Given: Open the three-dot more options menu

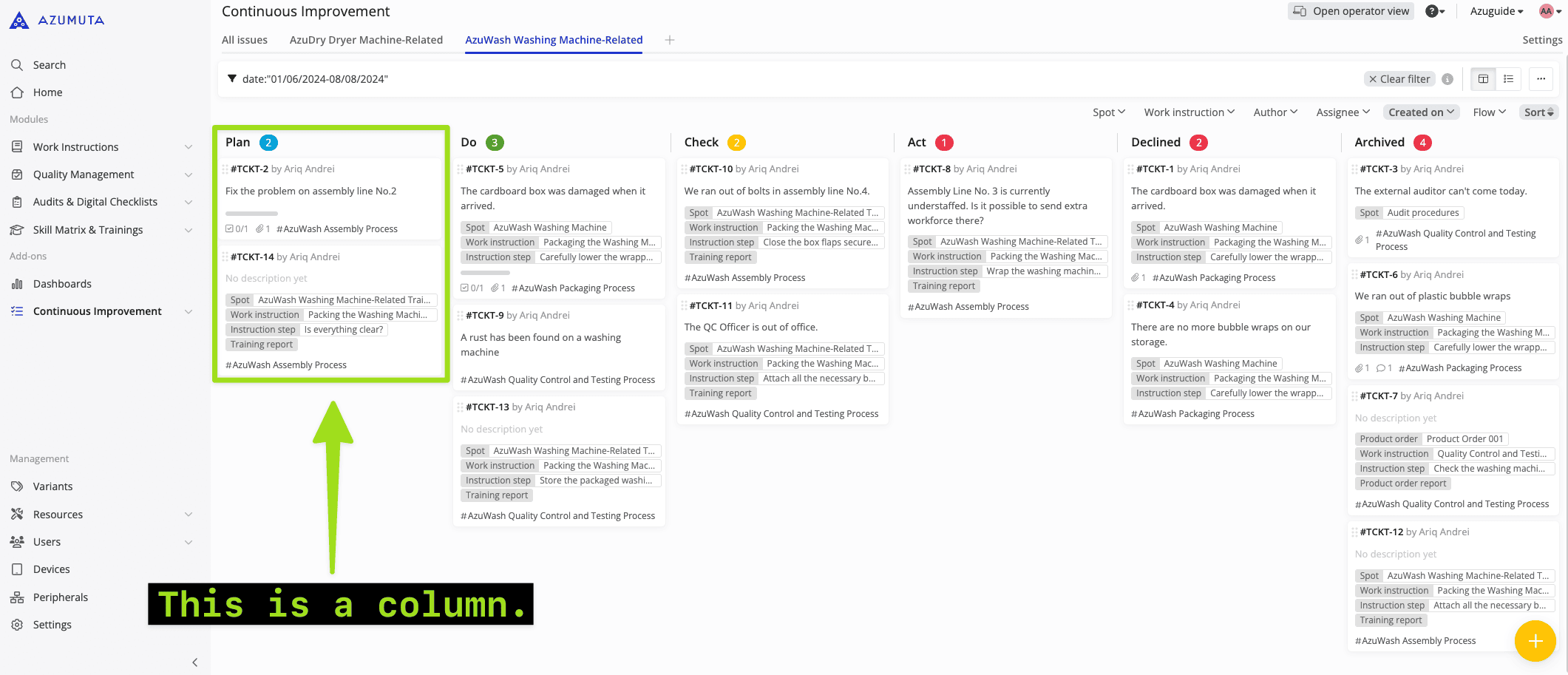Looking at the screenshot, I should pos(1541,79).
